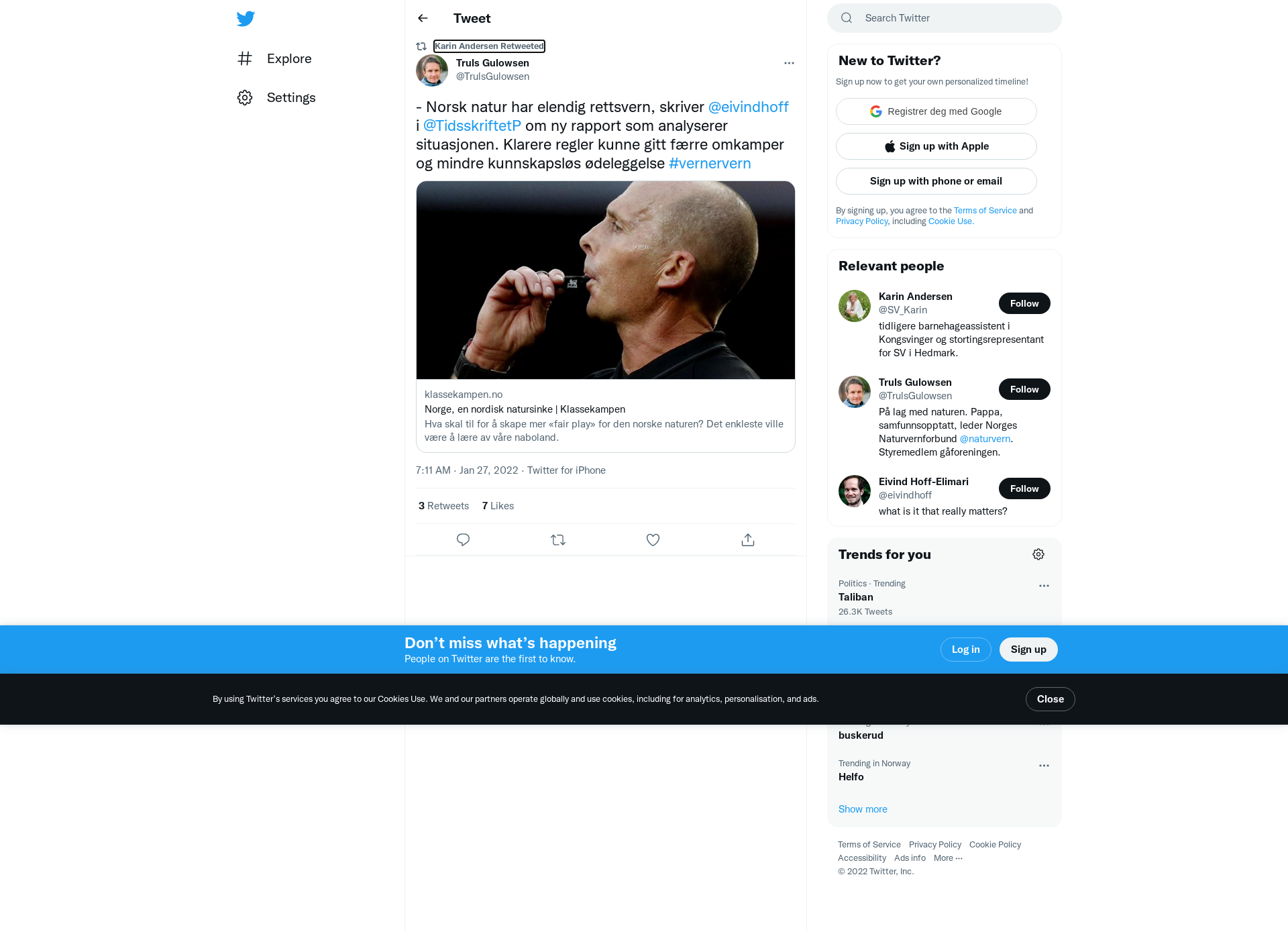The width and height of the screenshot is (1288, 932).
Task: Focus the Search Twitter field
Action: pos(945,18)
